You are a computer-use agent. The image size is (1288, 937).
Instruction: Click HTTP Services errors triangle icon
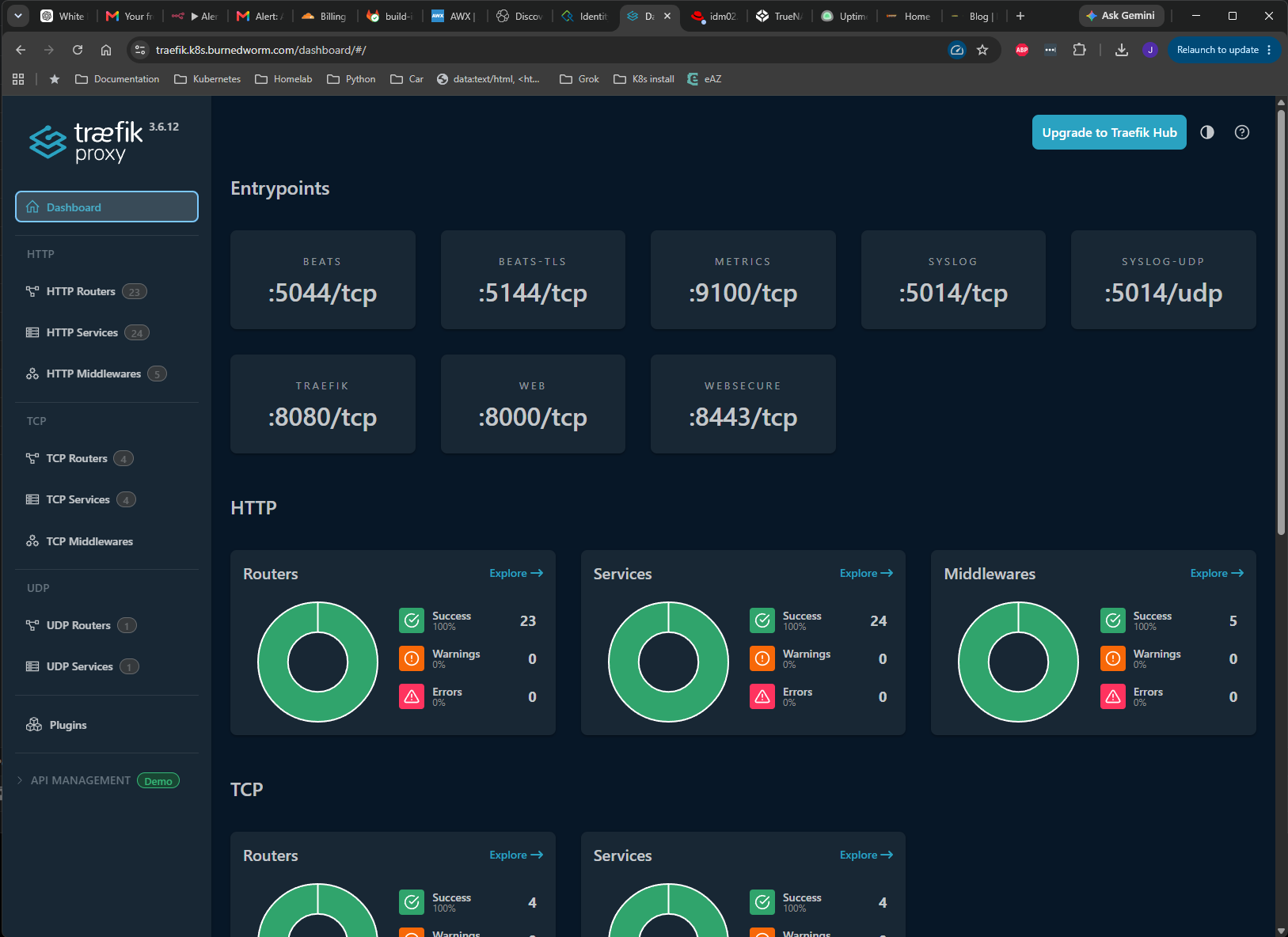pos(762,696)
